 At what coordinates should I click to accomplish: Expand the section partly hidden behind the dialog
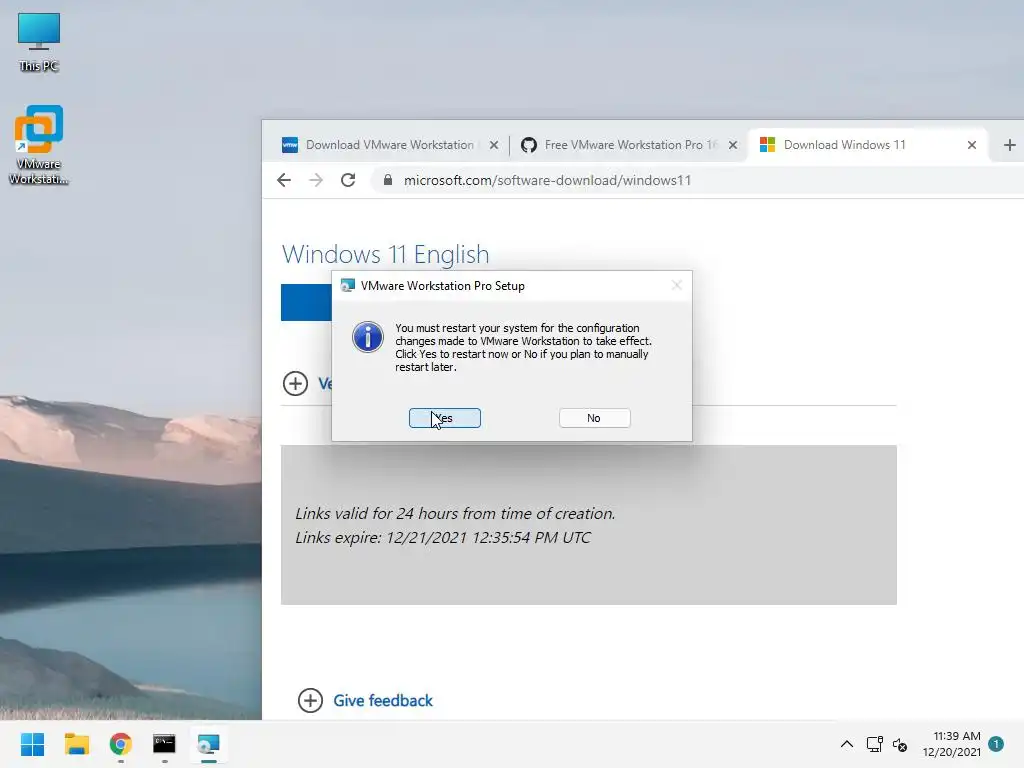point(295,383)
